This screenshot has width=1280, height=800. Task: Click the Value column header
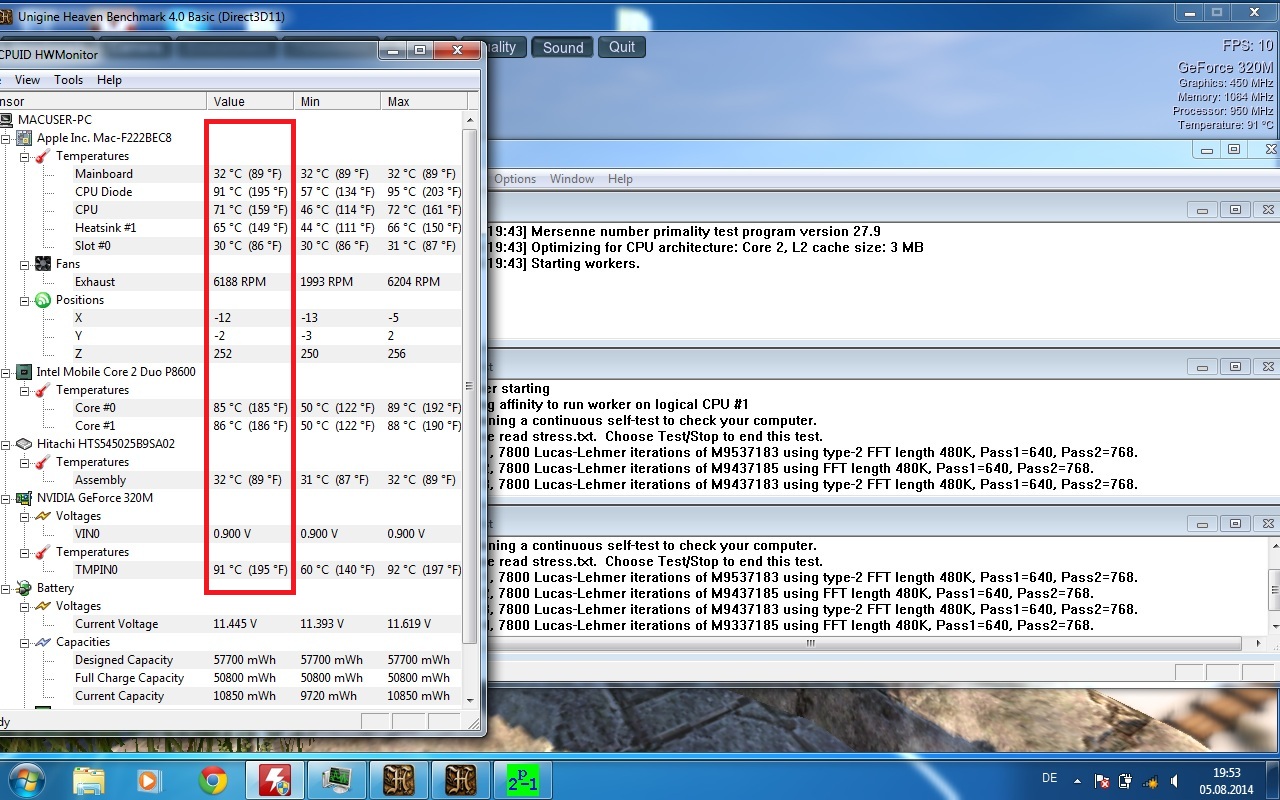tap(251, 101)
